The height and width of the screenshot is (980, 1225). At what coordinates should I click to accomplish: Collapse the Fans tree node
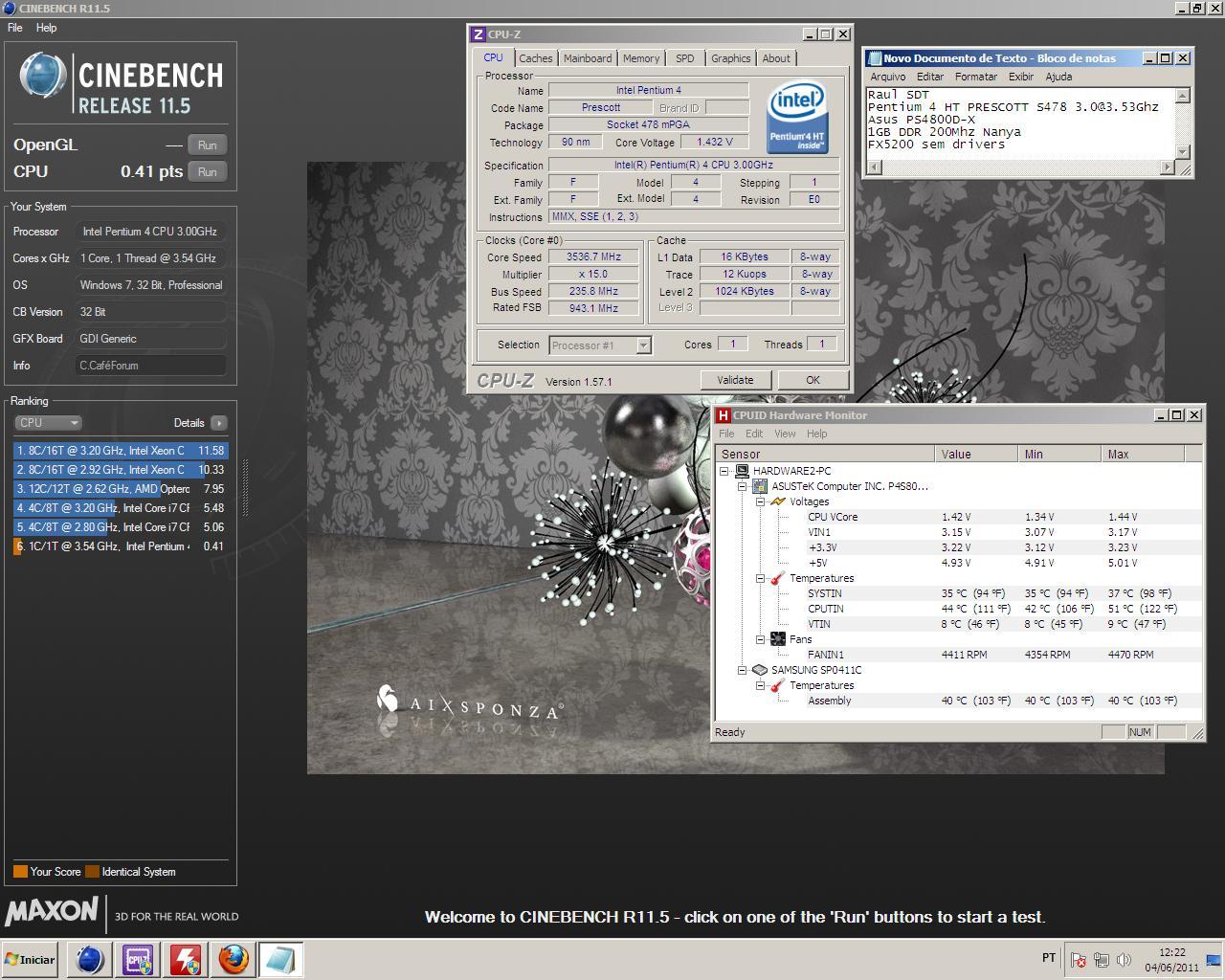761,639
